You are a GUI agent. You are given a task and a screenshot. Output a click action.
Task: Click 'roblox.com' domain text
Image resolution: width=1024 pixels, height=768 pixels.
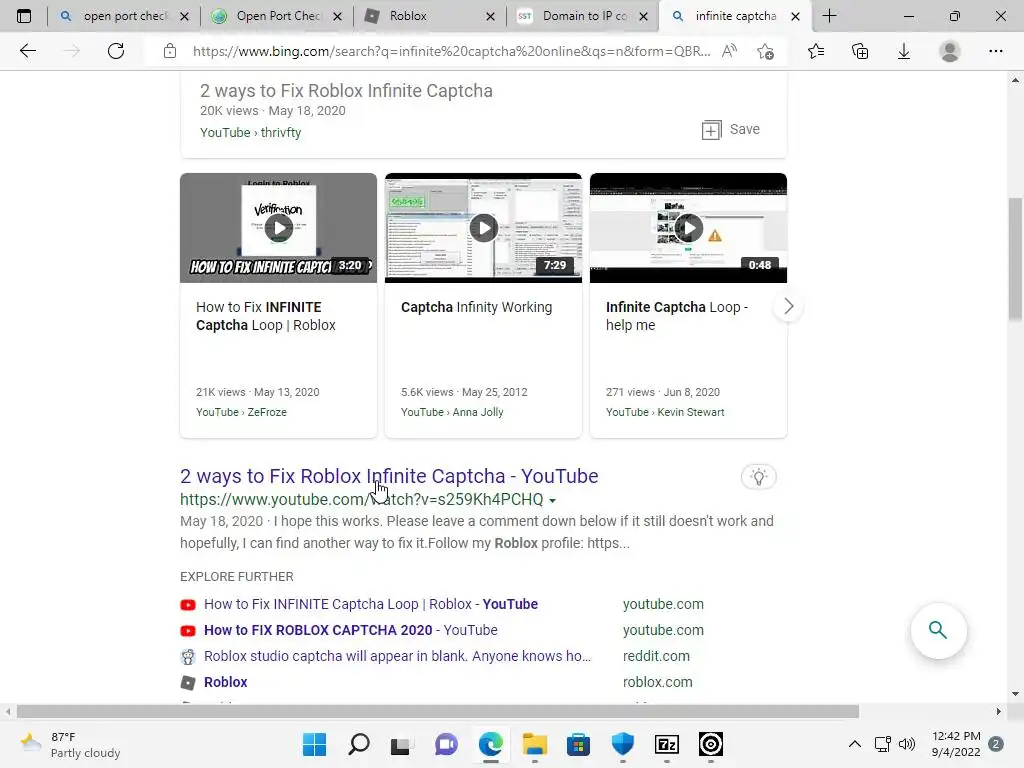(x=657, y=682)
